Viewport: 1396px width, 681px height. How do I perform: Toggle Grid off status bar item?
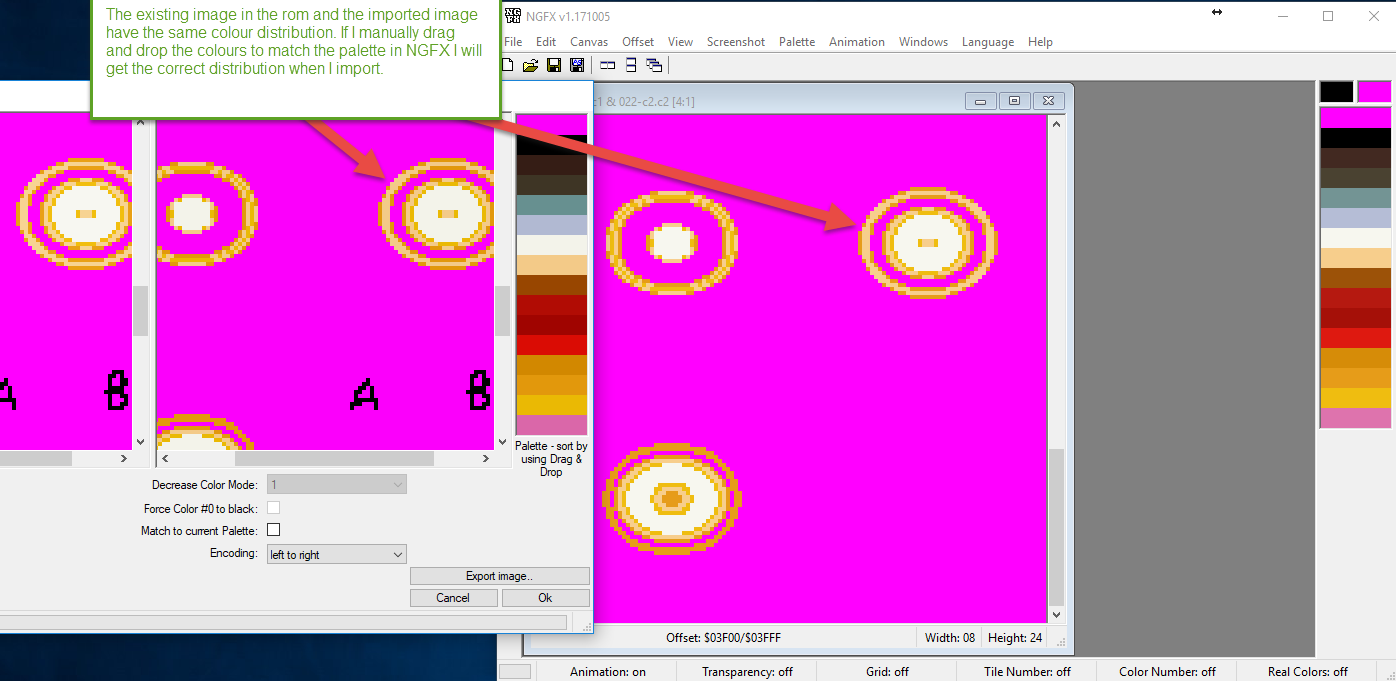coord(887,671)
